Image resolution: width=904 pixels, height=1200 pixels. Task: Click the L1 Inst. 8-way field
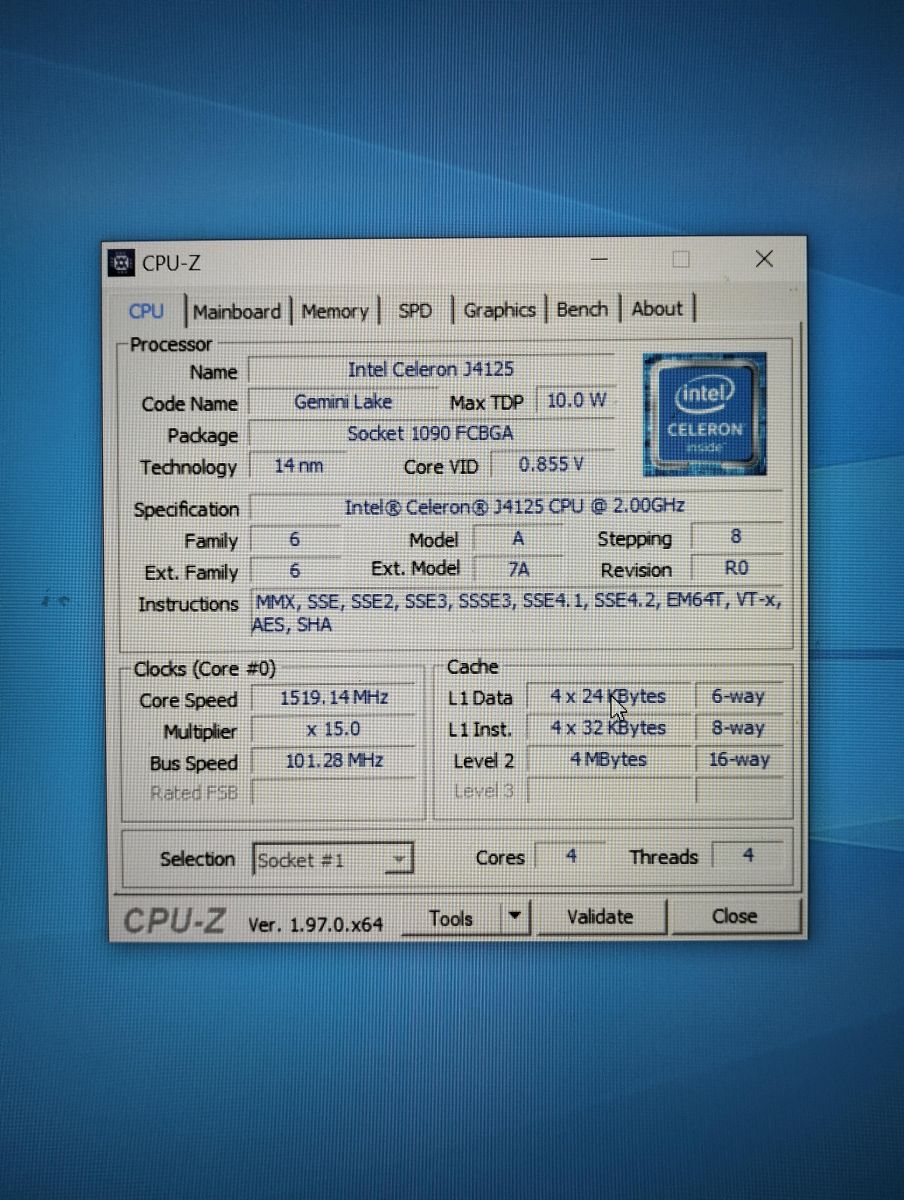[738, 728]
